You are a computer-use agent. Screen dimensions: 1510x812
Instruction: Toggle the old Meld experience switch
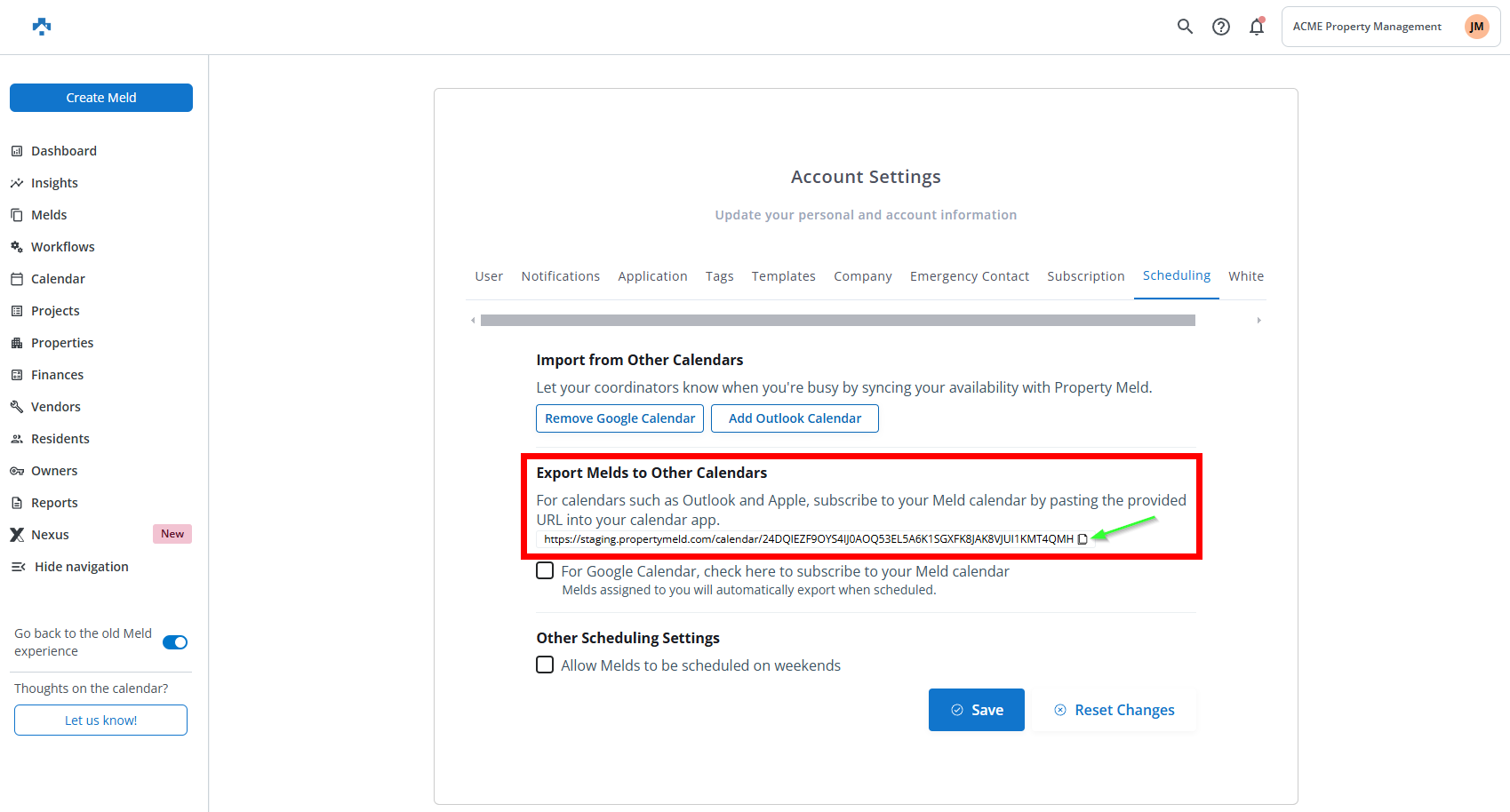pyautogui.click(x=175, y=642)
